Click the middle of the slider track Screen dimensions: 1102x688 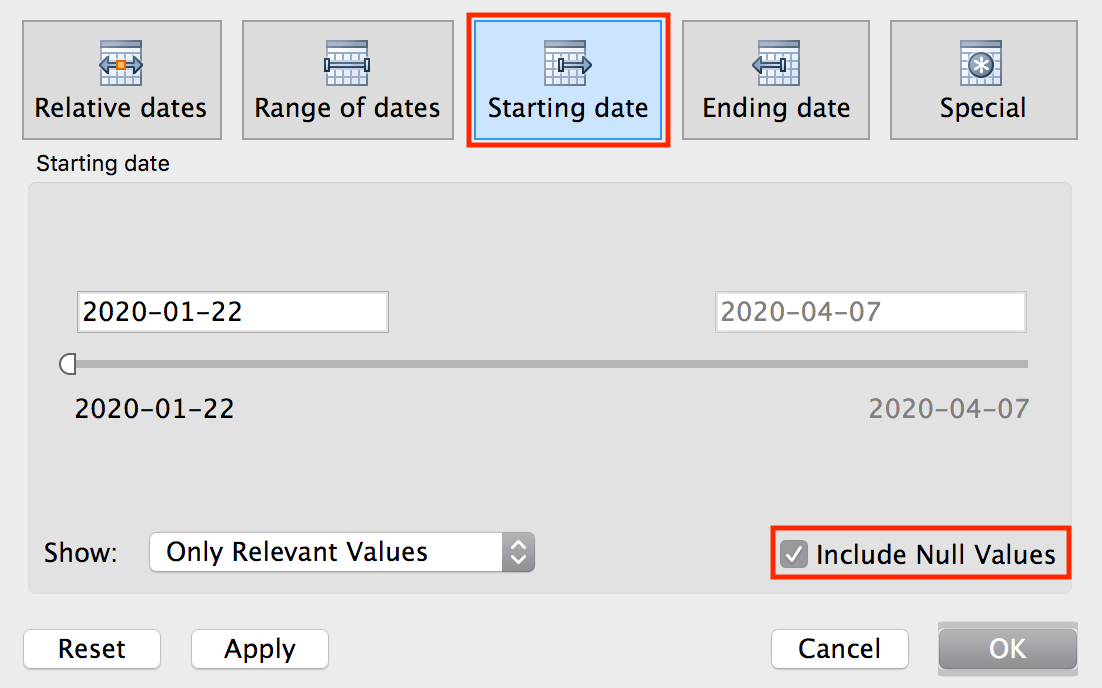coord(548,364)
